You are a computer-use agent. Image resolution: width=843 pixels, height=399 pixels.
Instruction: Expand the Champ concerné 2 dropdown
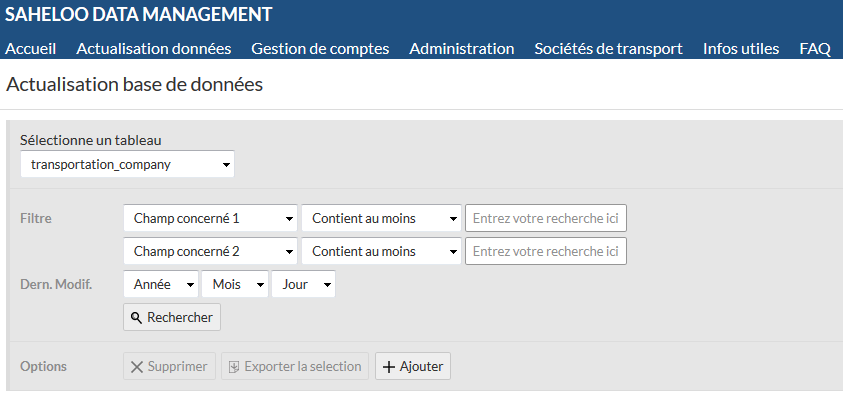pyautogui.click(x=210, y=251)
